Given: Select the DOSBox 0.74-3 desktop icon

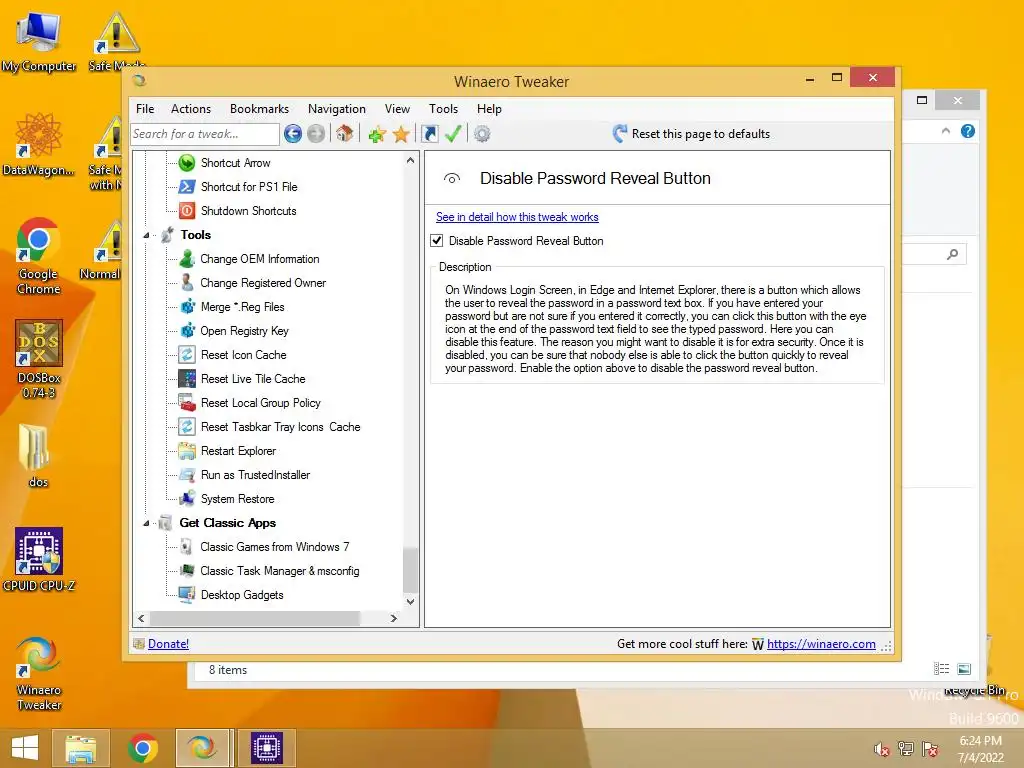Looking at the screenshot, I should [x=39, y=359].
